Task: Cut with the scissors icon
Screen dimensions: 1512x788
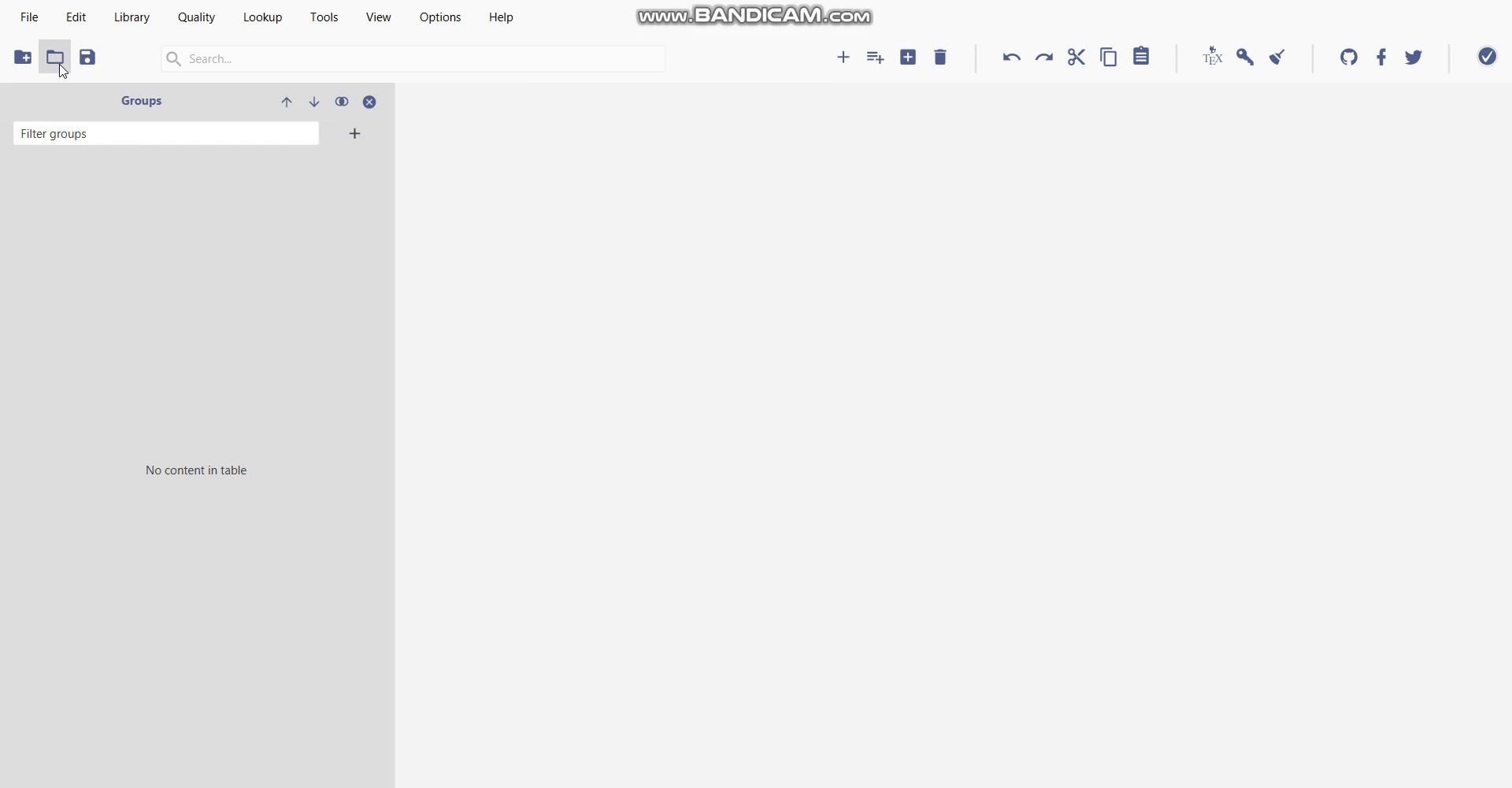Action: pos(1077,58)
